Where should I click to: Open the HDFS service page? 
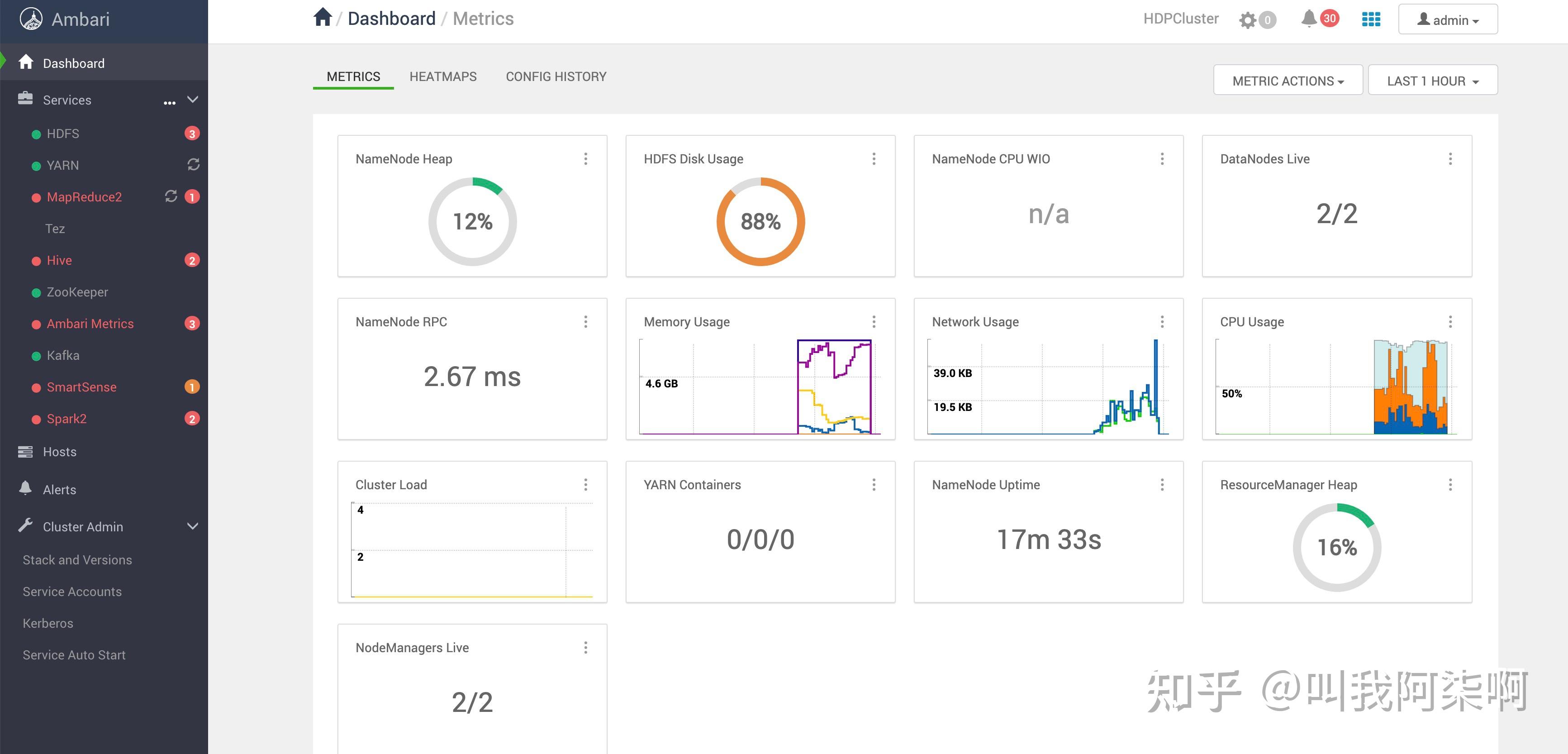click(x=63, y=134)
